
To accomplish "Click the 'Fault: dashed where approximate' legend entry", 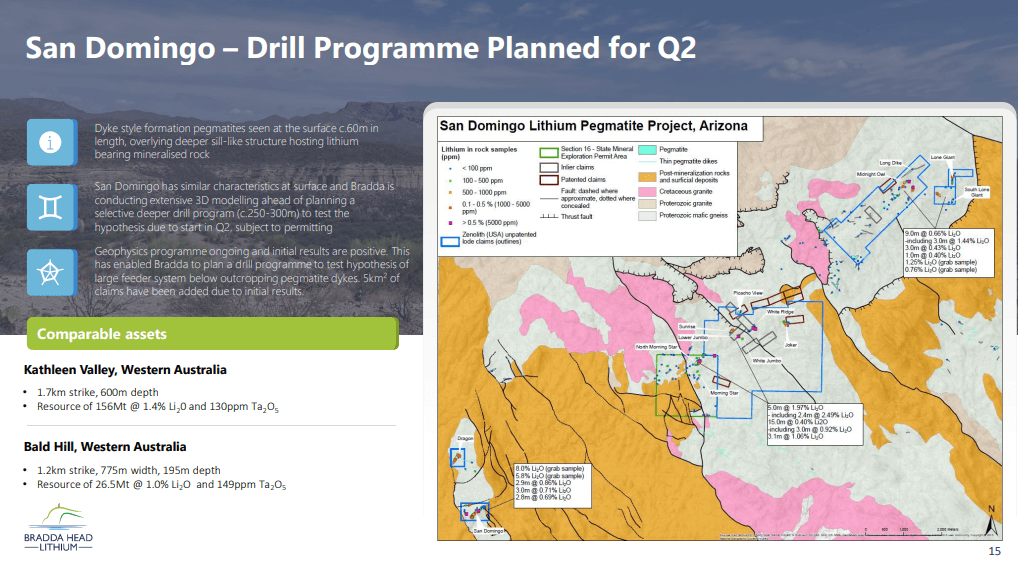I will coord(588,199).
